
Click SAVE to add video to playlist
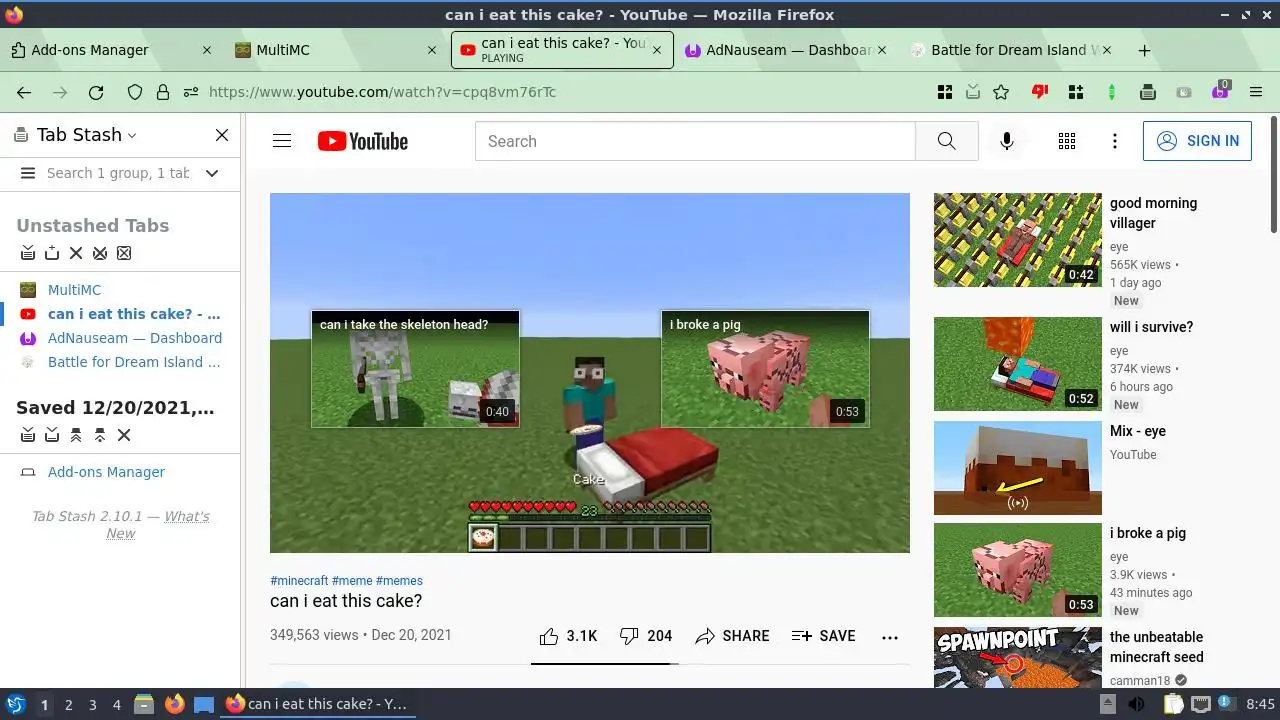824,636
